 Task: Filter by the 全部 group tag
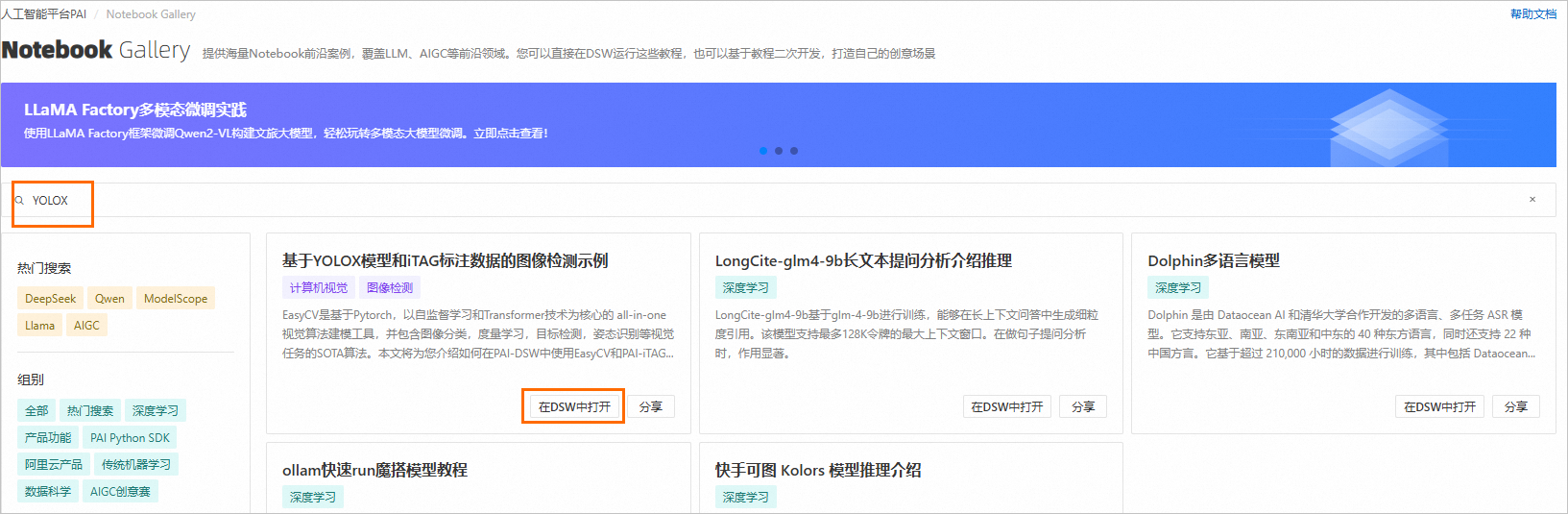(x=36, y=411)
